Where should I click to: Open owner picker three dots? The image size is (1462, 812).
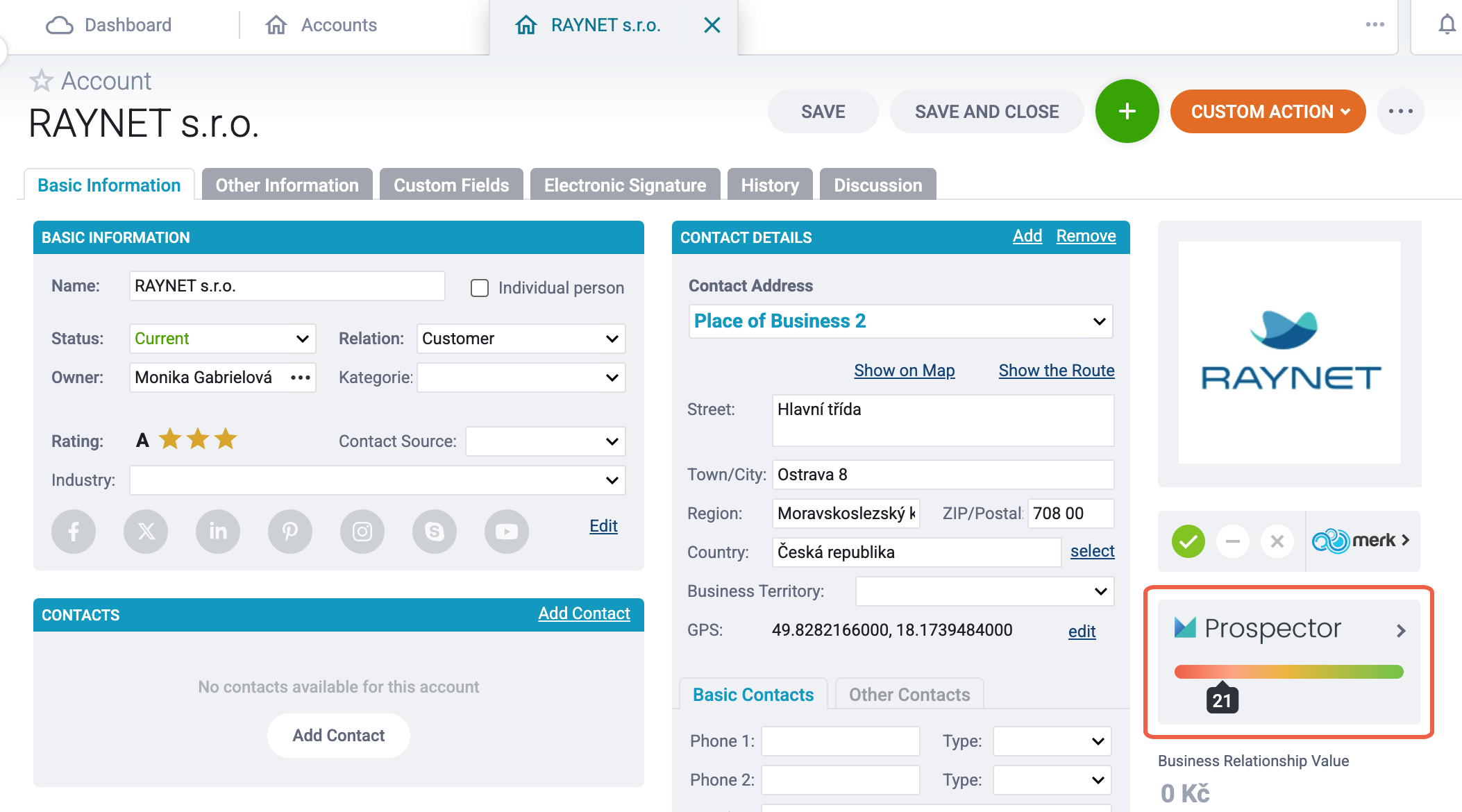coord(301,378)
